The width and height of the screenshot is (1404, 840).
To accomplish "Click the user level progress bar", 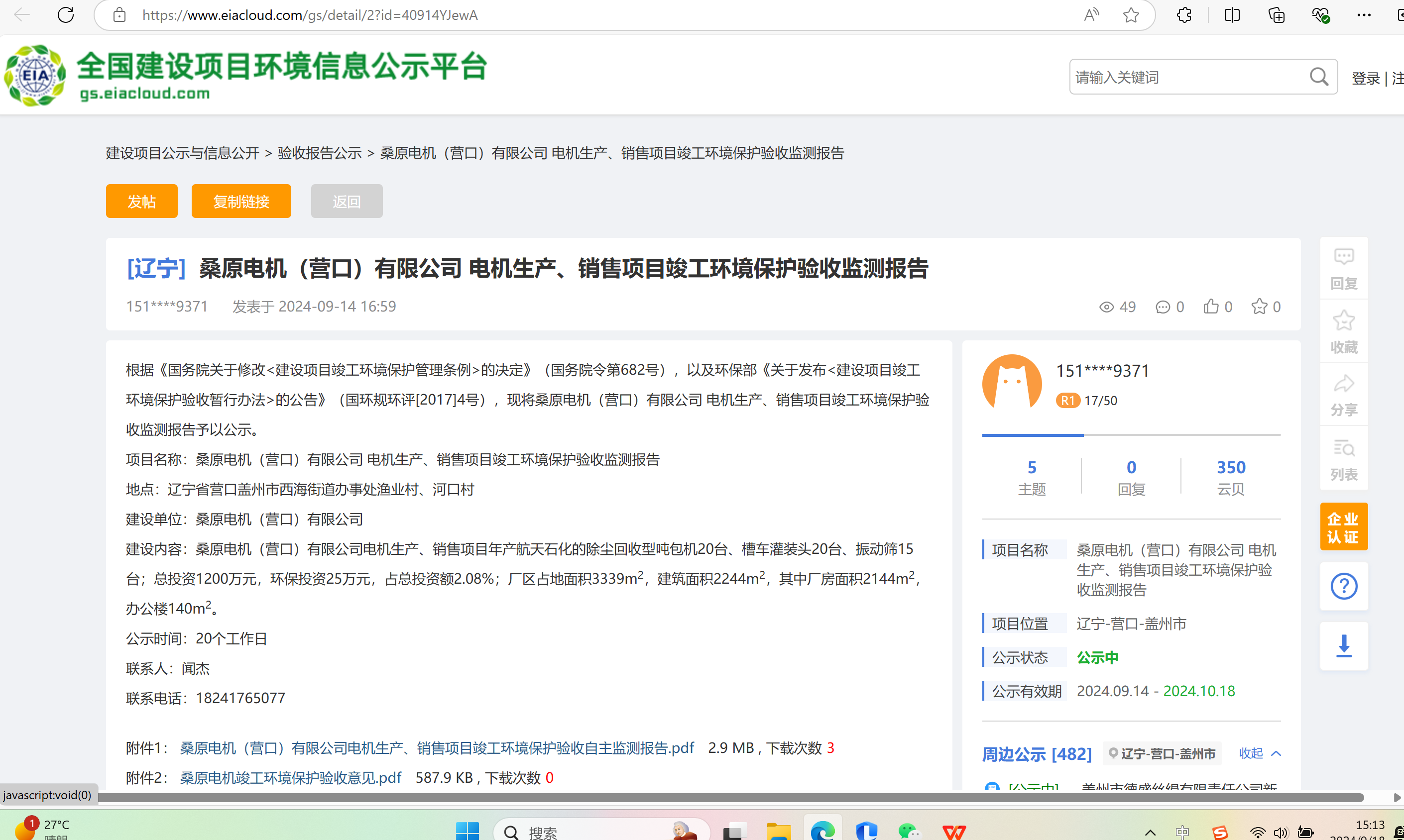I will click(x=1131, y=435).
